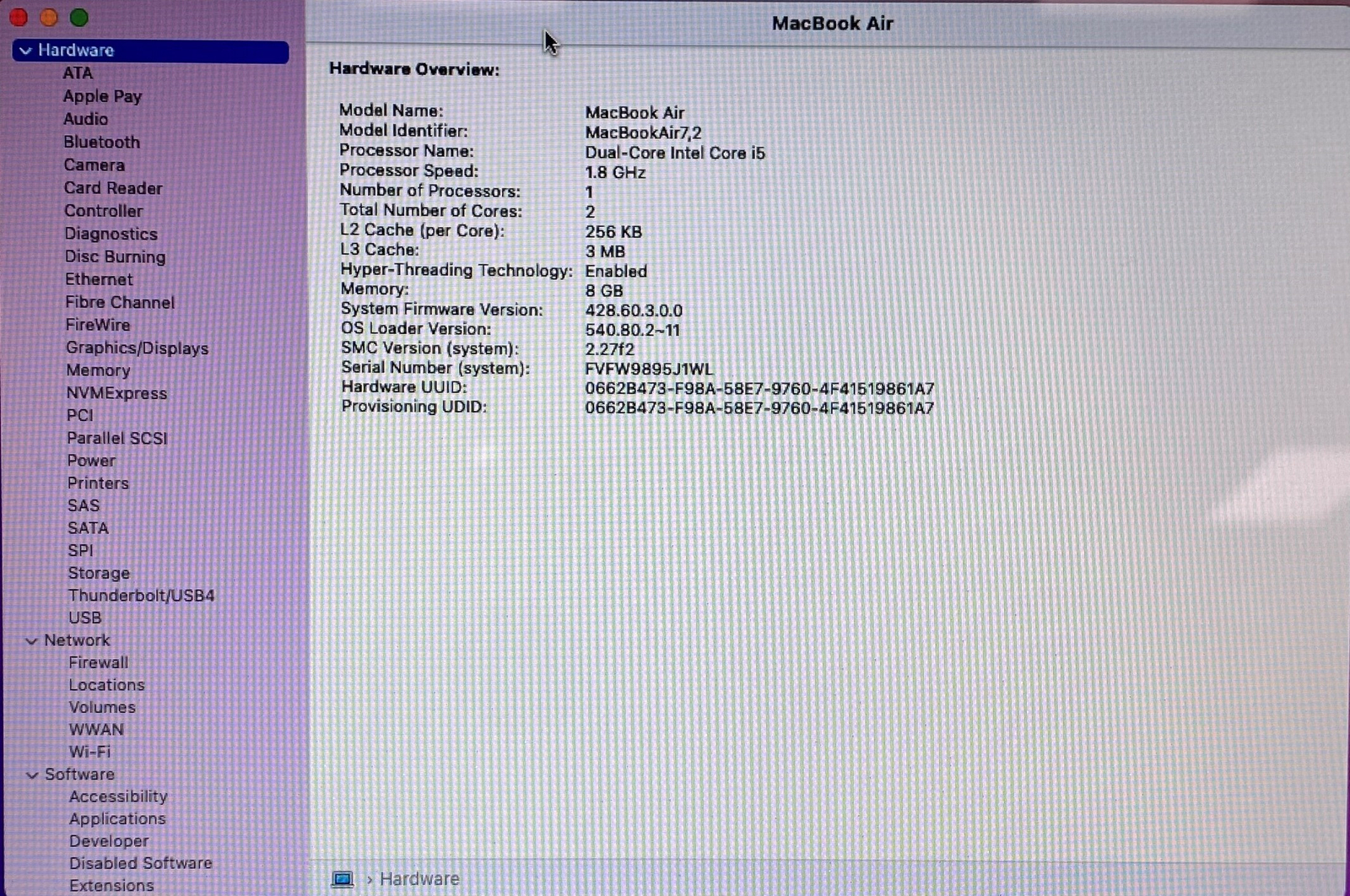Open the FireWire entry

98,325
